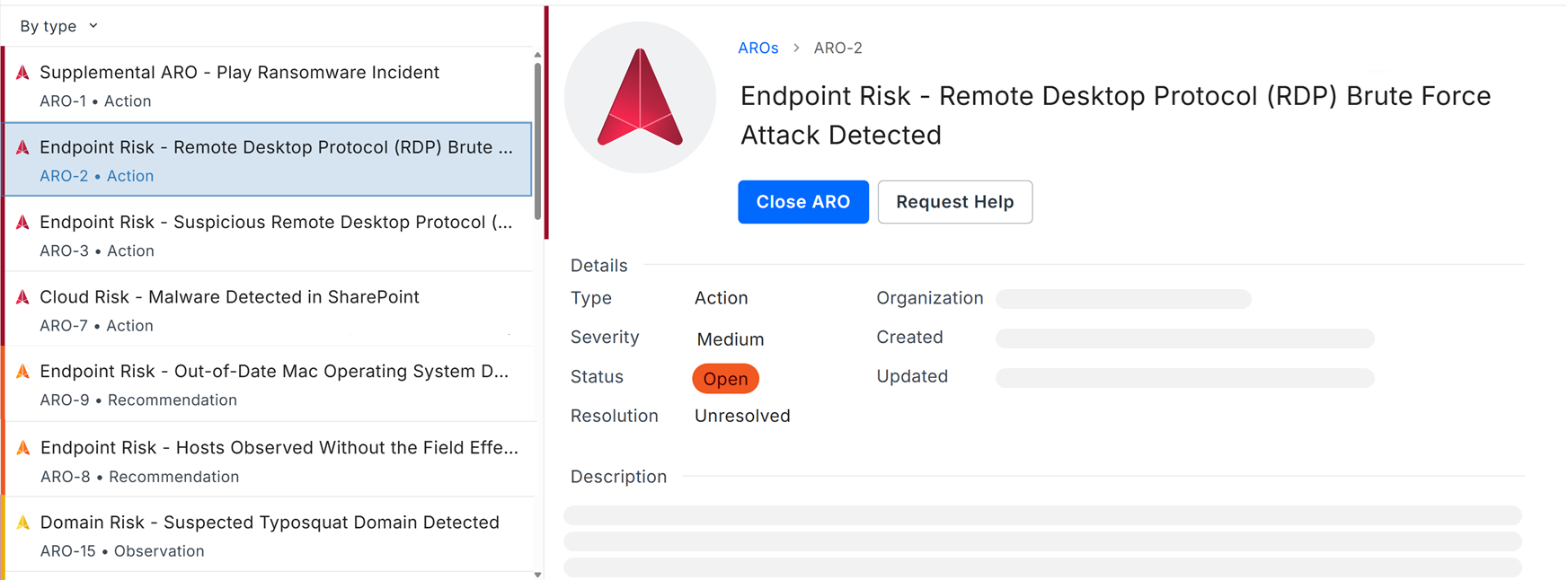
Task: Click breadcrumb chevron between AROs and ARO-2
Action: [x=796, y=48]
